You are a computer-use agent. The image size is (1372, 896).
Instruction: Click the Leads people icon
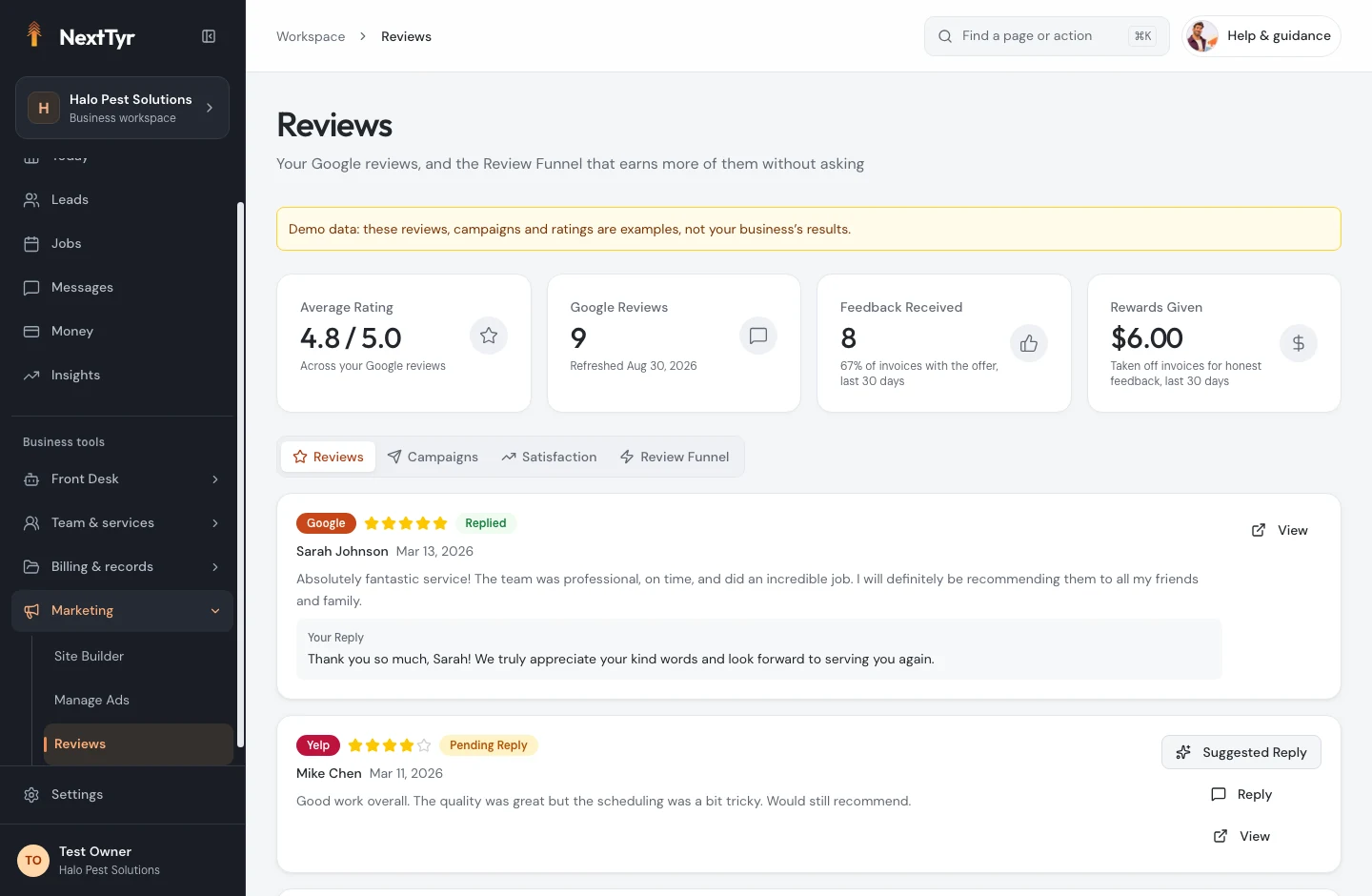[x=31, y=200]
